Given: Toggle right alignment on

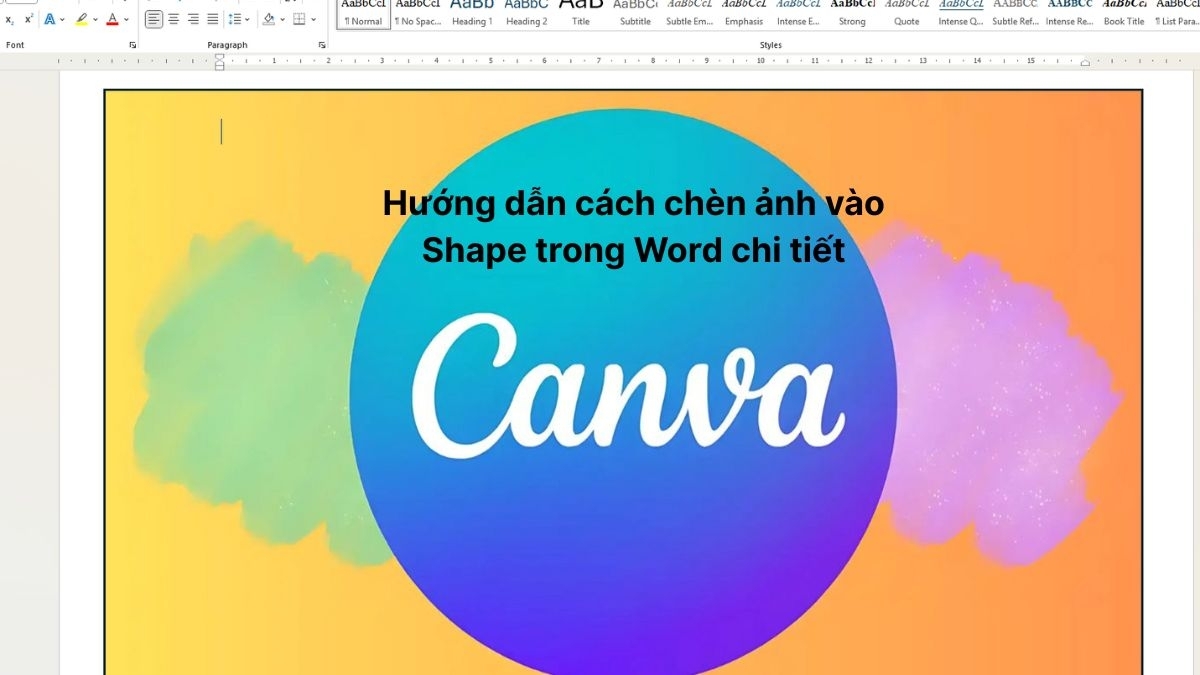Looking at the screenshot, I should 194,18.
